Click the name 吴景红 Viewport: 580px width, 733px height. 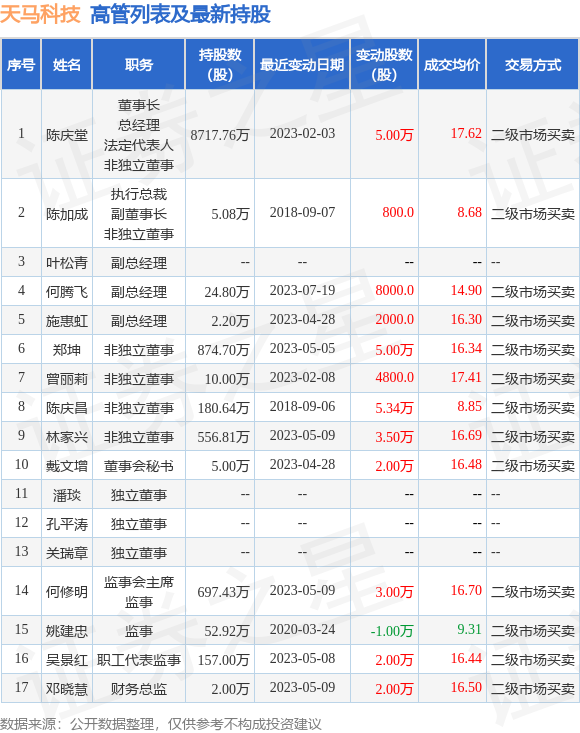67,660
